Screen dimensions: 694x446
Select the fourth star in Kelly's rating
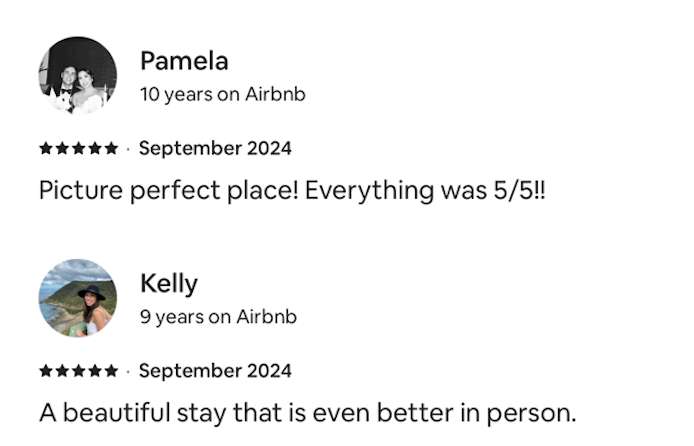tap(94, 371)
